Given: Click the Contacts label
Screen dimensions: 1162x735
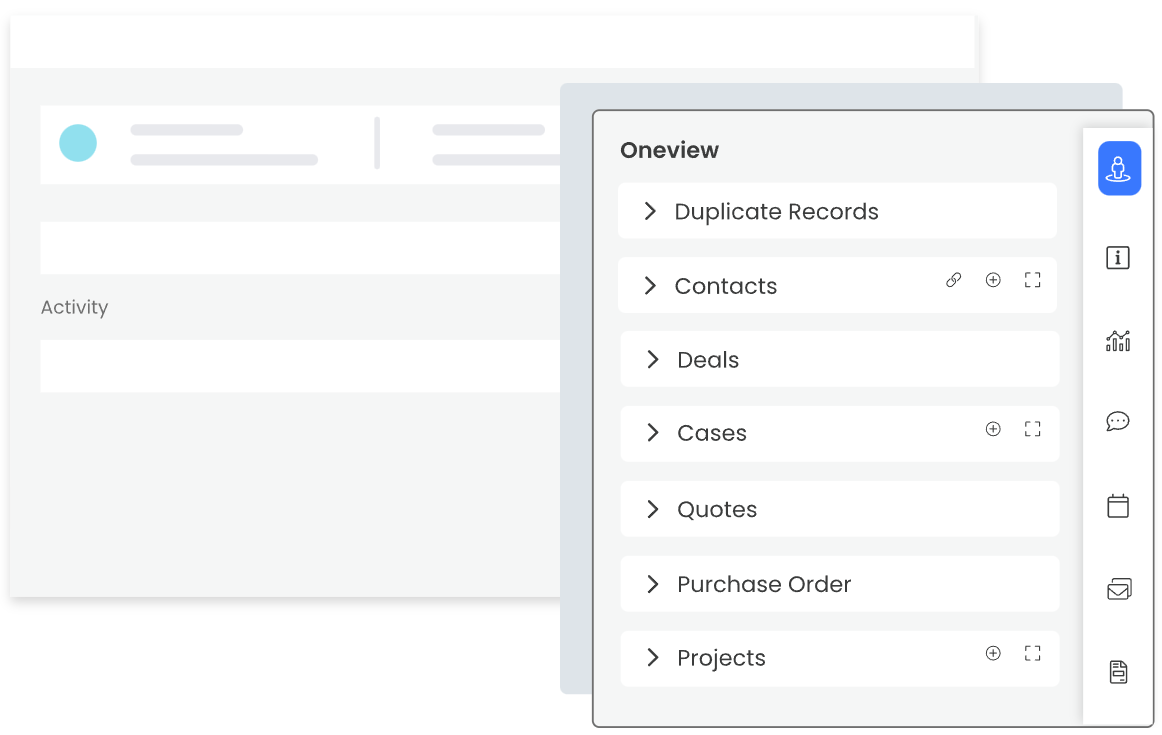Looking at the screenshot, I should (726, 286).
